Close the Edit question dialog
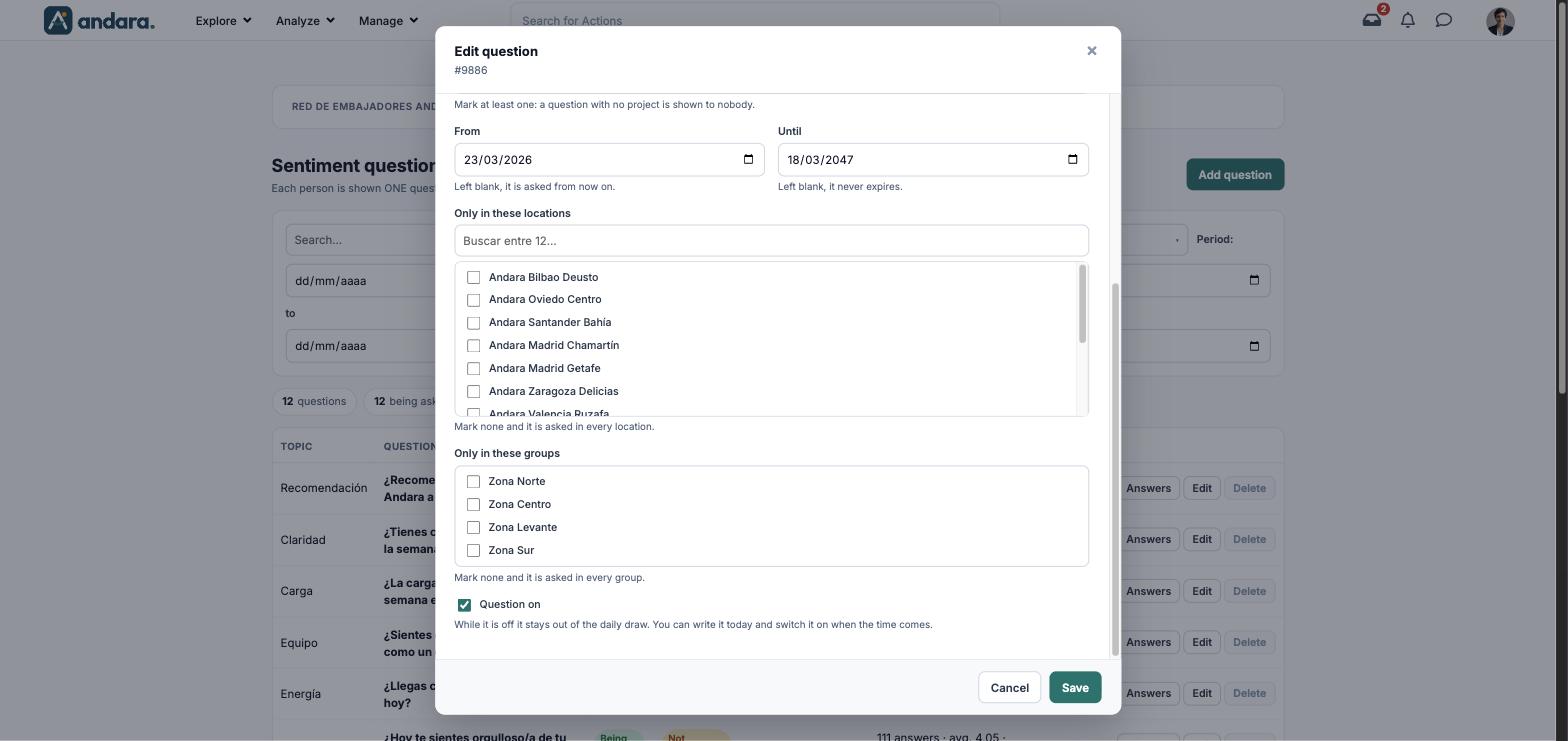This screenshot has width=1568, height=741. click(1092, 51)
